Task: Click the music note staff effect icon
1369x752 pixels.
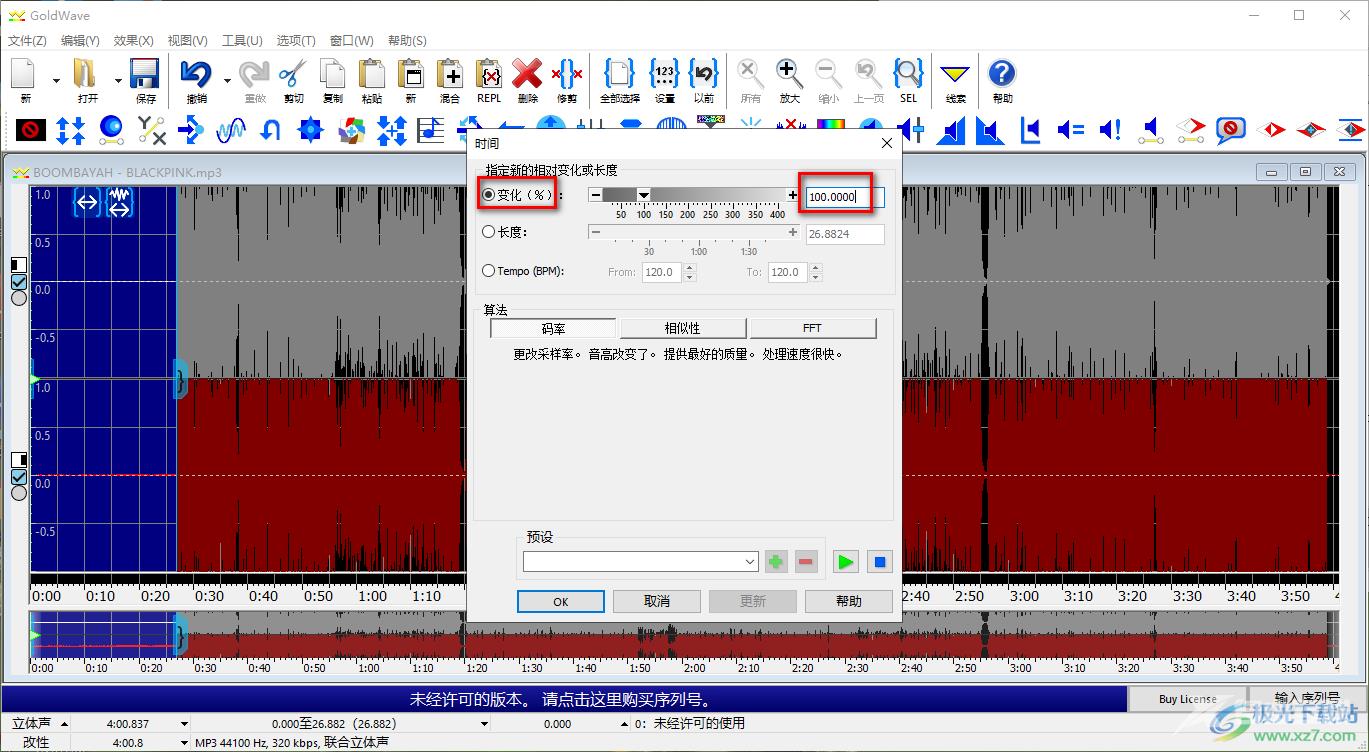Action: 431,130
